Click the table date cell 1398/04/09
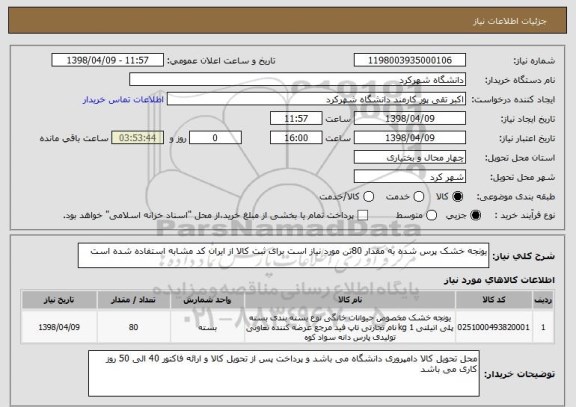 point(59,327)
